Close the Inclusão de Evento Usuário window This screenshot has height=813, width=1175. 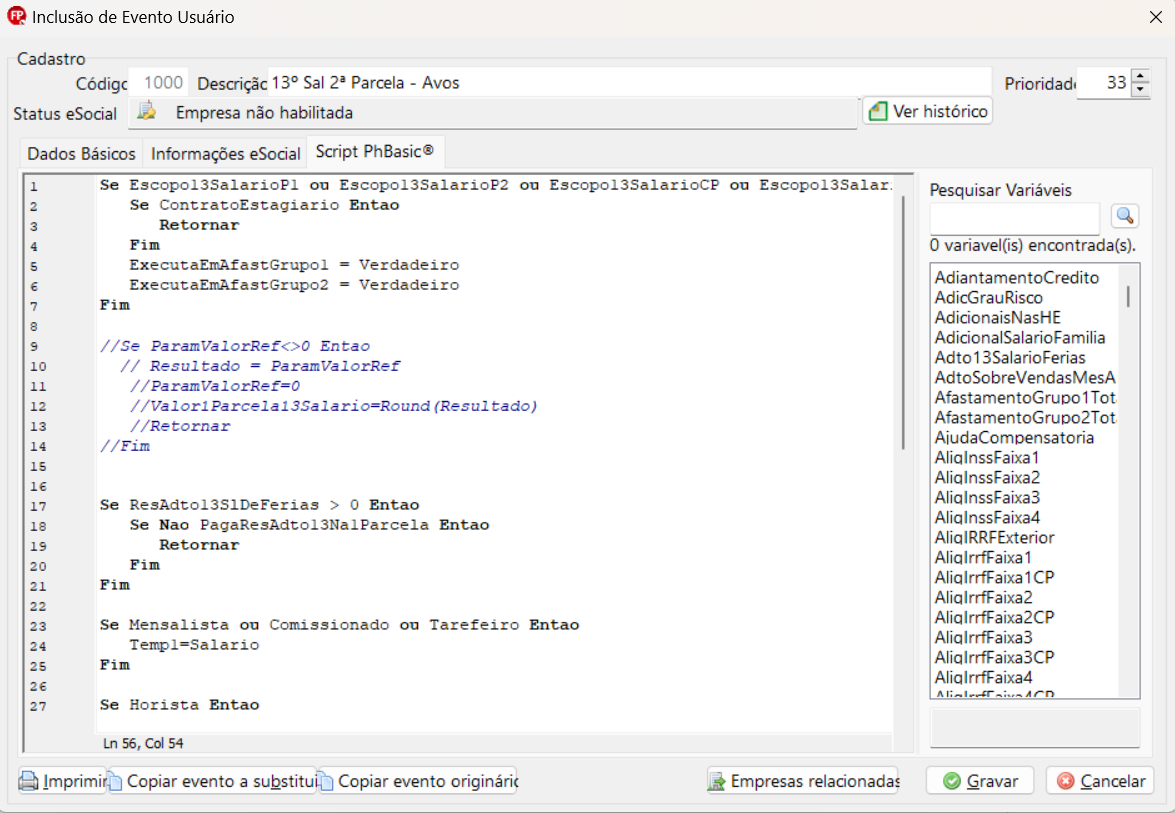(x=1156, y=16)
